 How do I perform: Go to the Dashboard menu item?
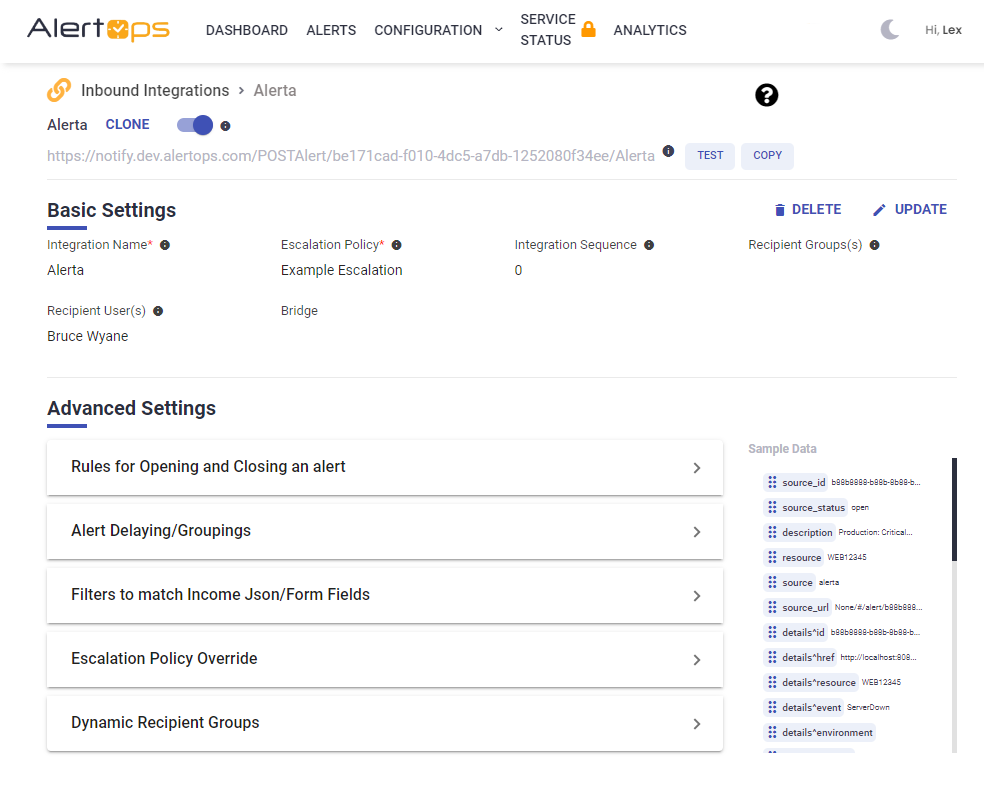click(246, 30)
